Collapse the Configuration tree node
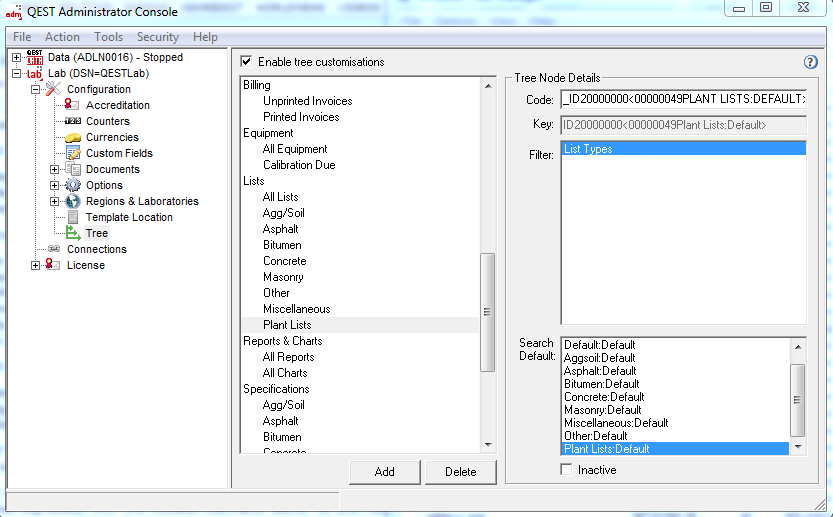This screenshot has height=517, width=833. click(x=35, y=89)
